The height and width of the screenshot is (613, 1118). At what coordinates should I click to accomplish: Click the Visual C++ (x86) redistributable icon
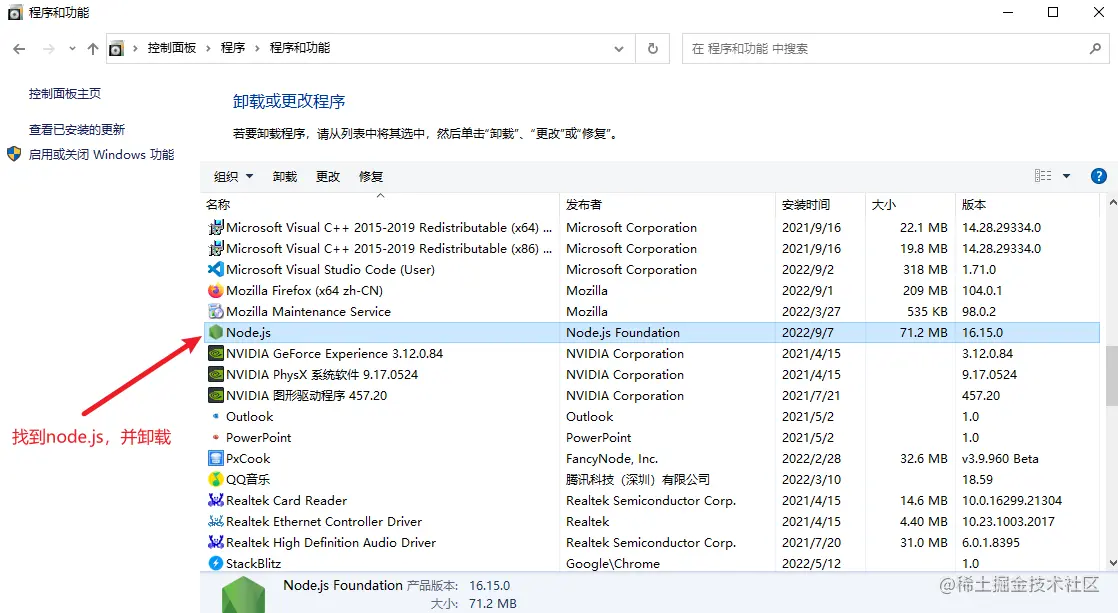215,248
